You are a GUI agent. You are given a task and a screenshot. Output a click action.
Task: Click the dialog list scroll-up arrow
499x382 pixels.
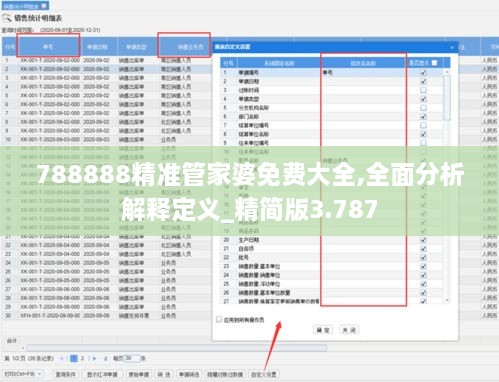click(447, 72)
